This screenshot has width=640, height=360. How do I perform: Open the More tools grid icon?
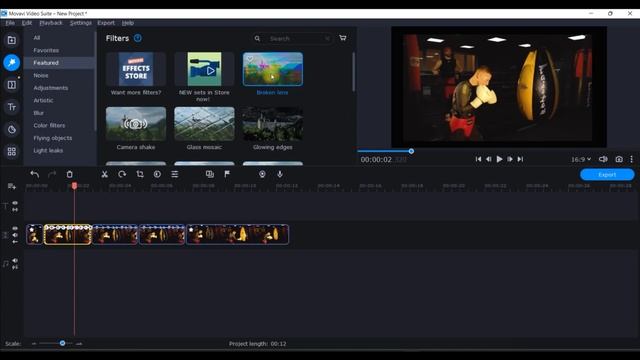(x=11, y=152)
